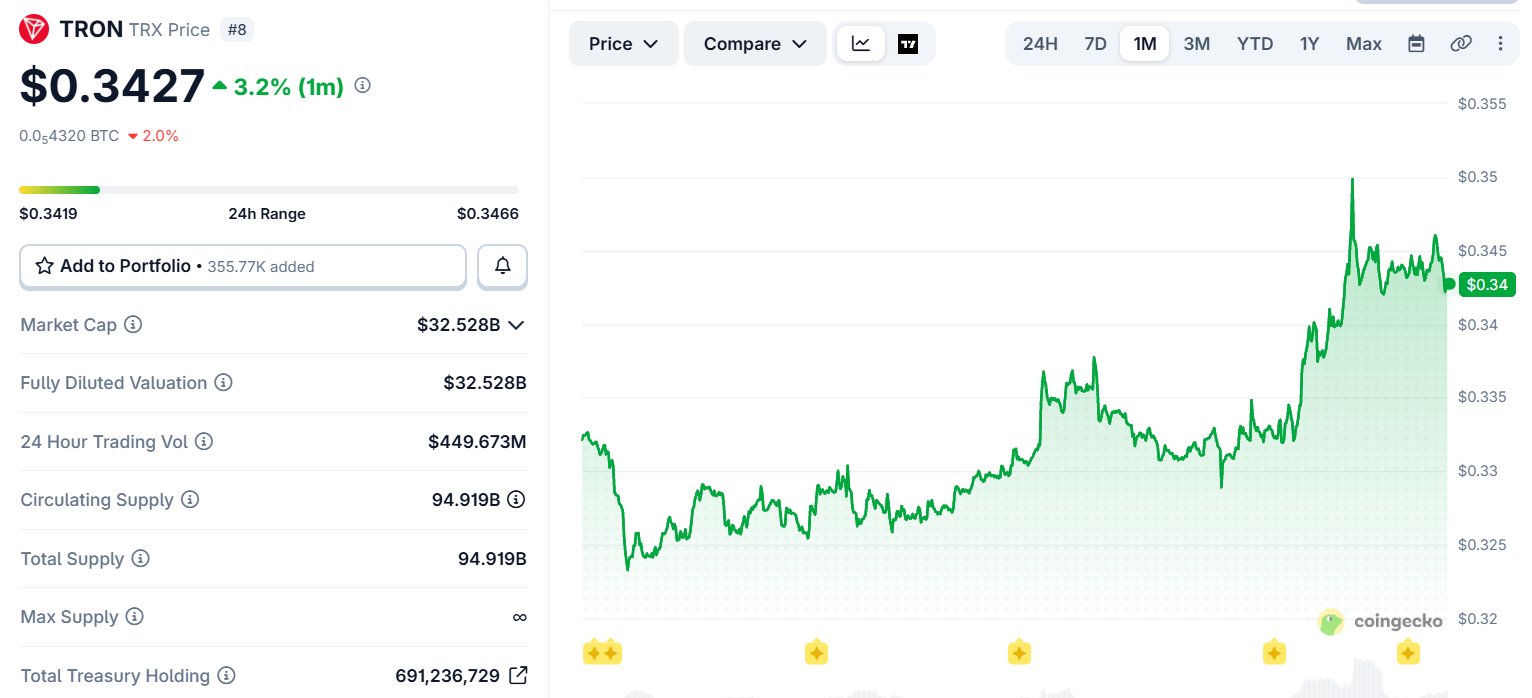Click the bell price alert button
Screen dimensions: 1532x698
pos(502,266)
